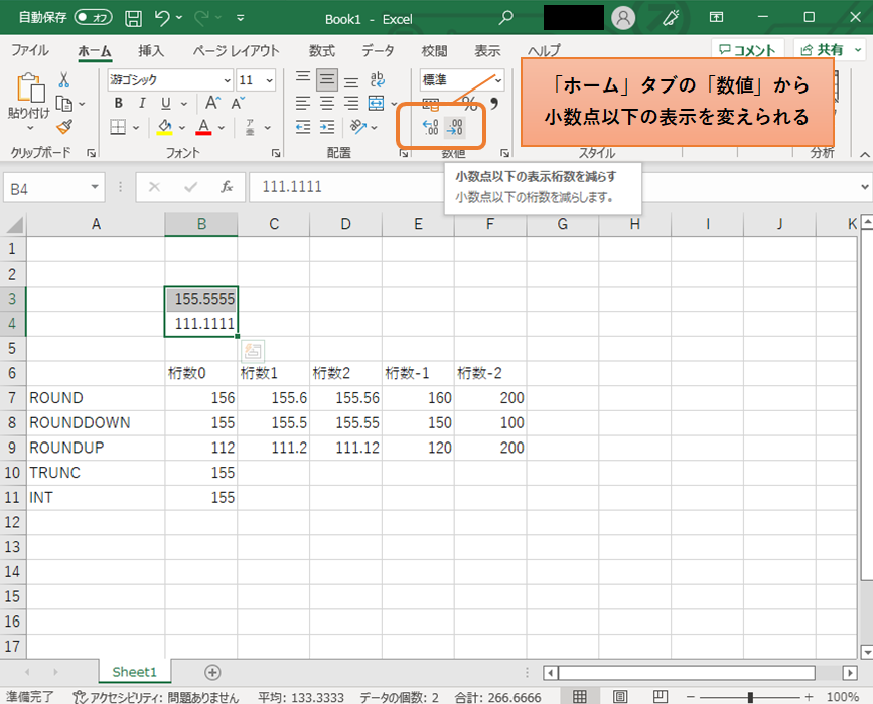Screen dimensions: 873x704
Task: Click the Cut scissors icon
Action: (64, 80)
